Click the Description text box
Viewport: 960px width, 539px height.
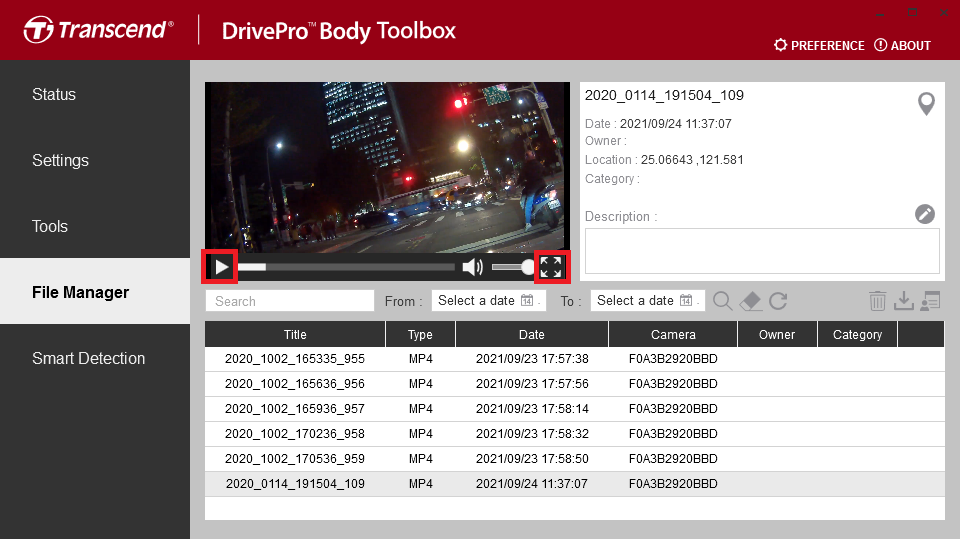762,251
